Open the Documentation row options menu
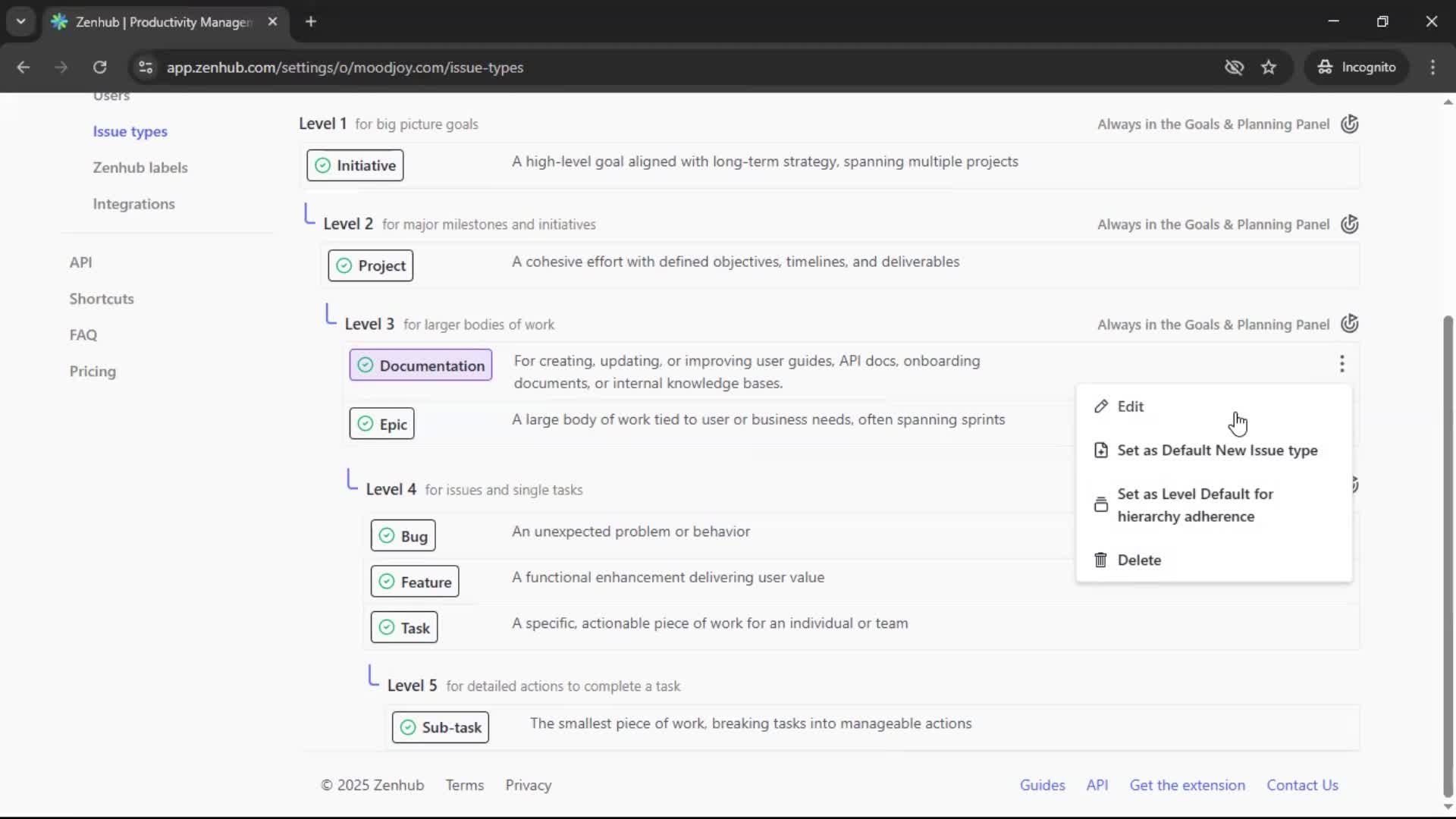The image size is (1456, 819). pos(1342,365)
